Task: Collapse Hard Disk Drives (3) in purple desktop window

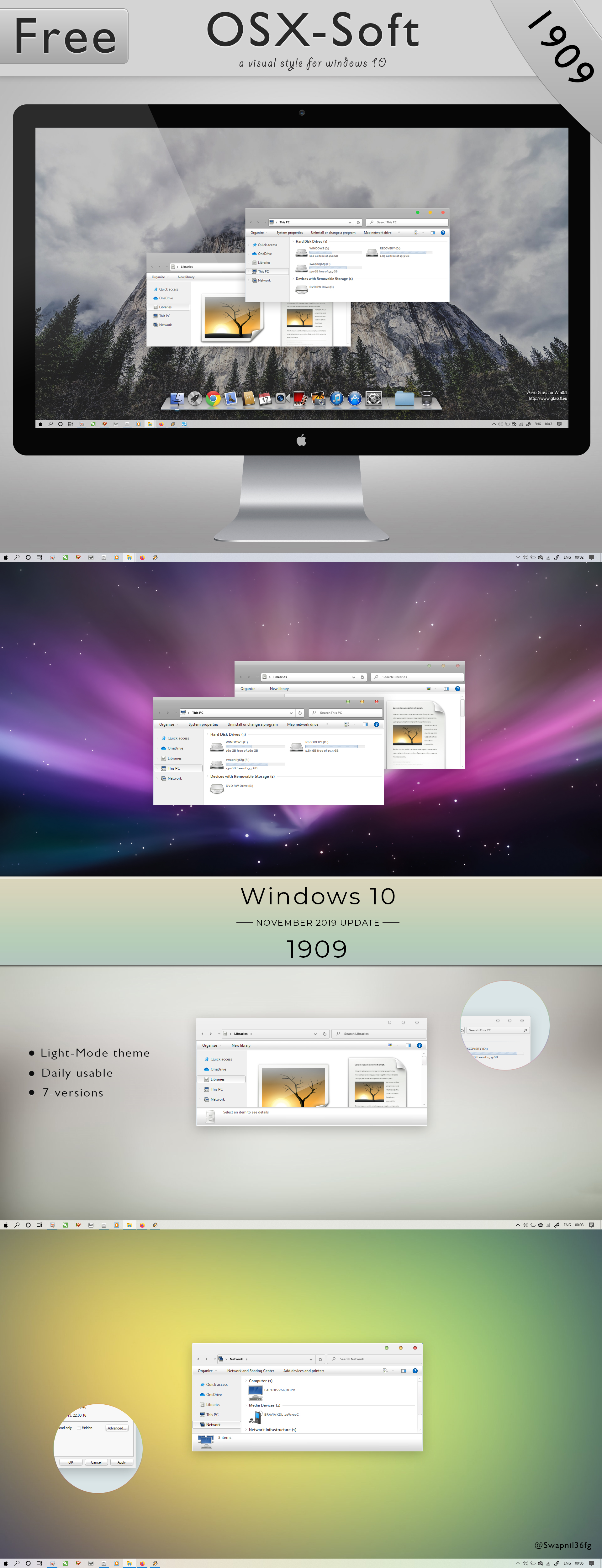Action: (208, 735)
